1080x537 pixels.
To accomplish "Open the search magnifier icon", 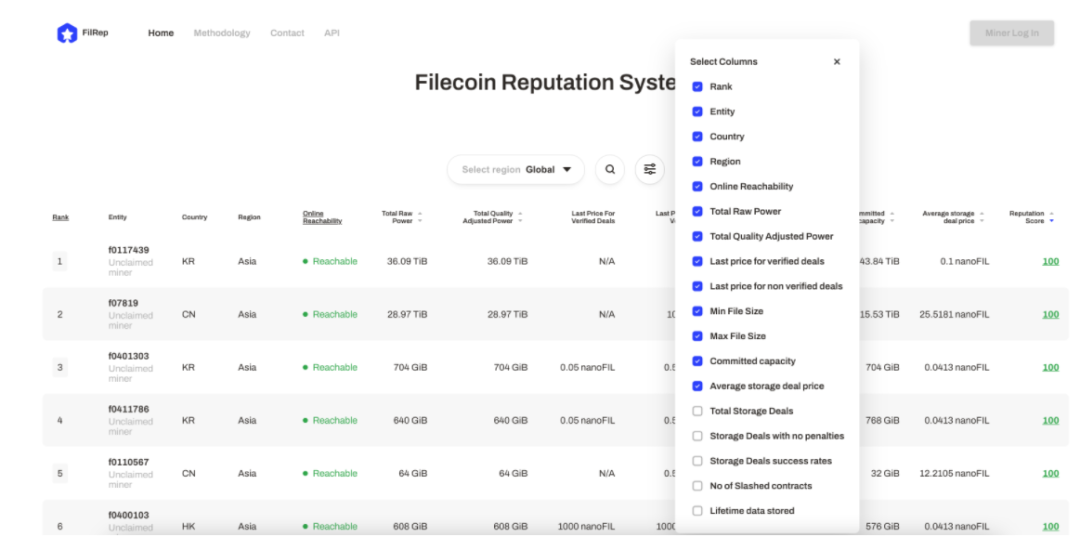I will [x=610, y=169].
